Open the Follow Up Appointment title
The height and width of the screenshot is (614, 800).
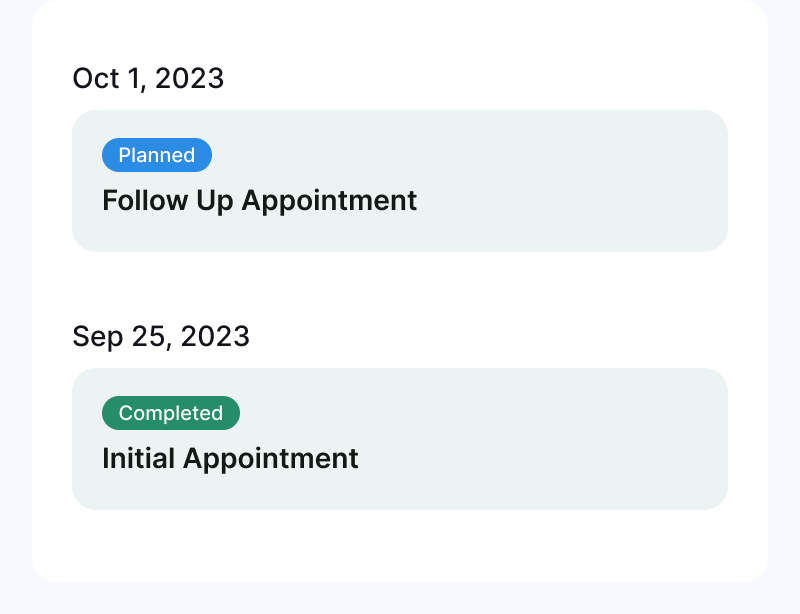[x=259, y=200]
